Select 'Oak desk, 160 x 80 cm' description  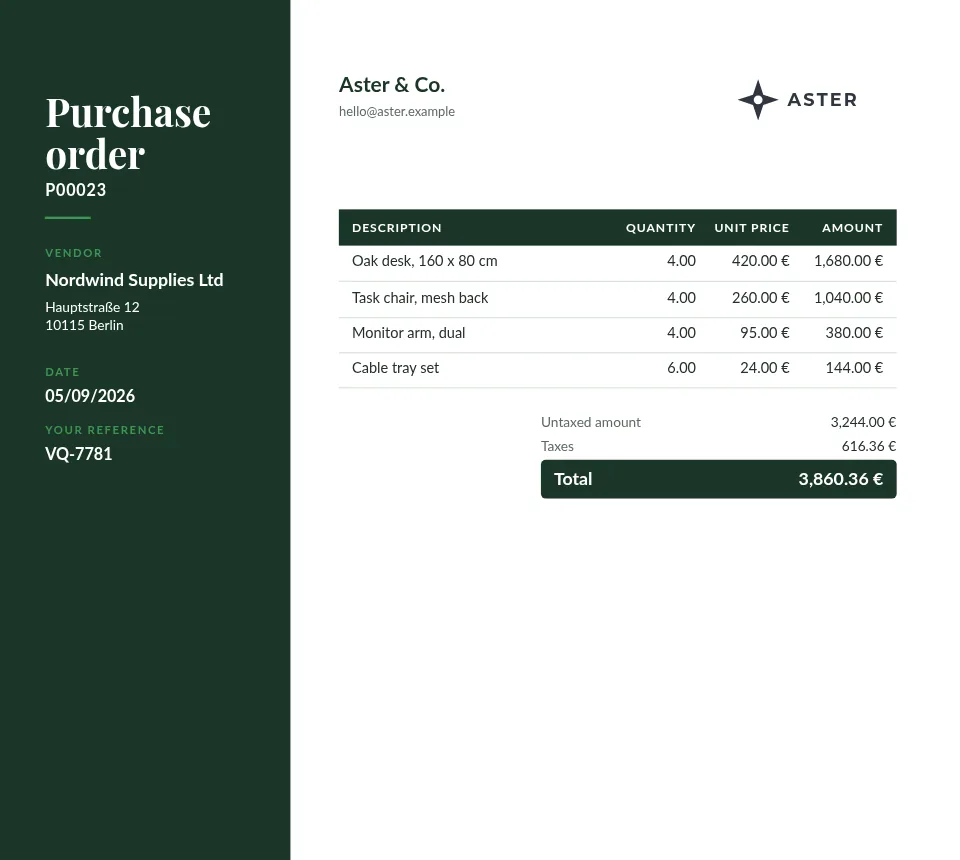click(424, 261)
